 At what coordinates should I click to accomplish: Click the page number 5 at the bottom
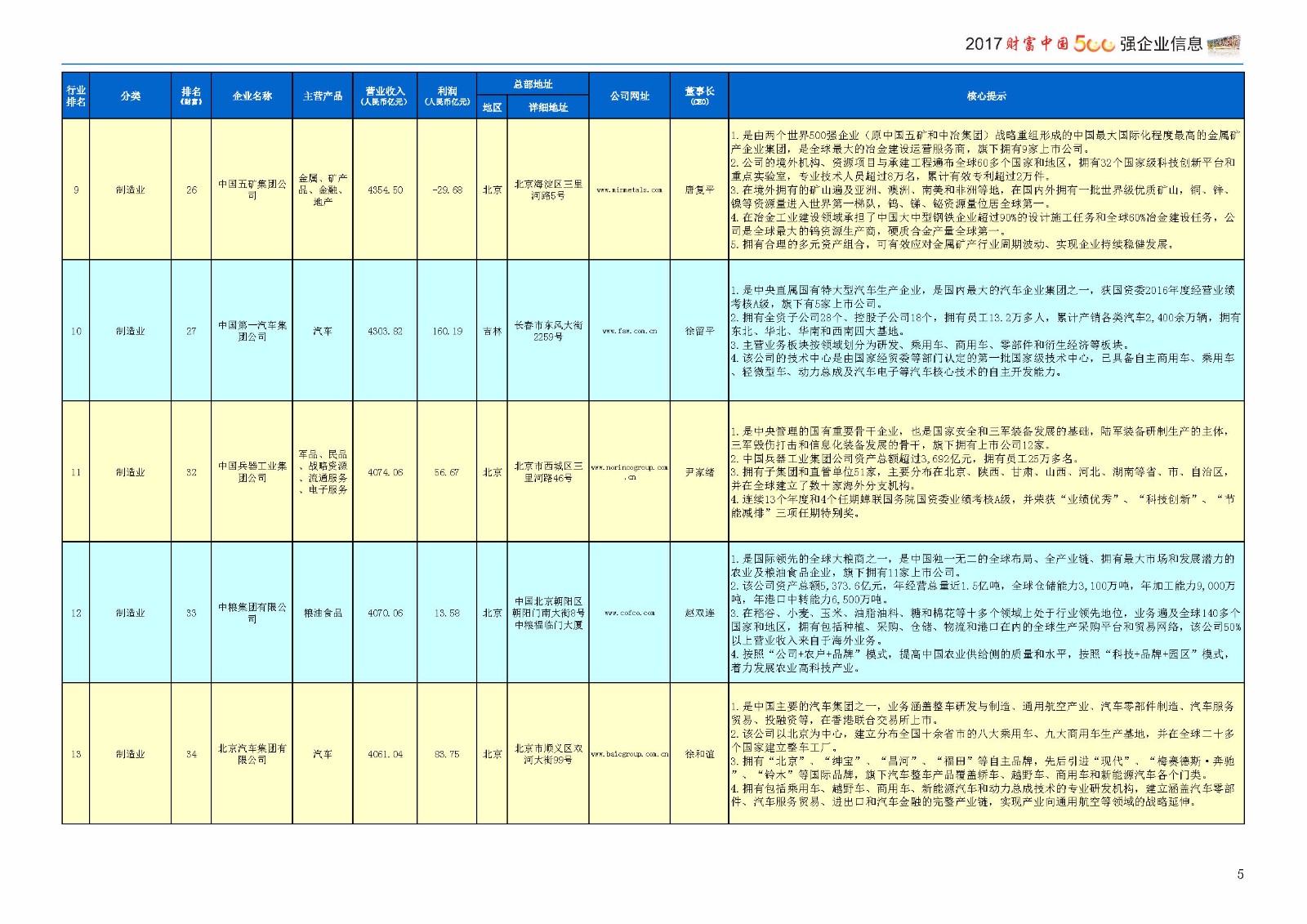tap(1240, 874)
